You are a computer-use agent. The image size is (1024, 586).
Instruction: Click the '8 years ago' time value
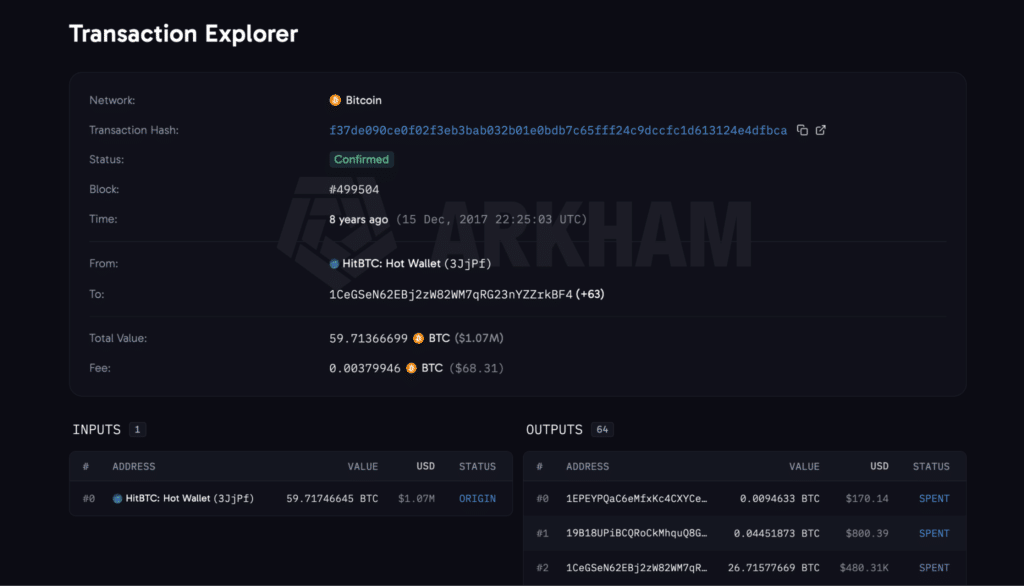click(x=359, y=220)
